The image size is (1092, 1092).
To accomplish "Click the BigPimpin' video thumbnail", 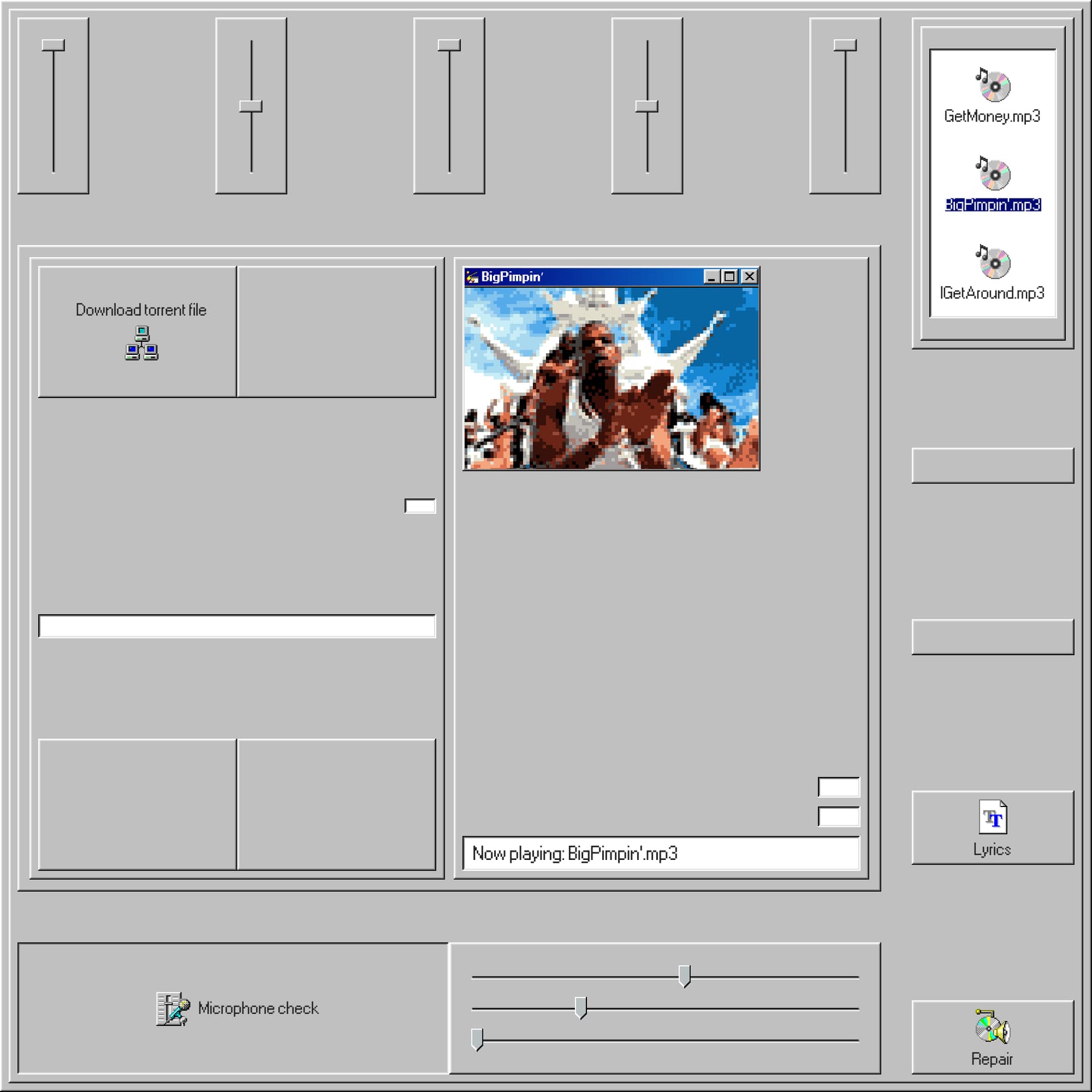I will (x=611, y=378).
